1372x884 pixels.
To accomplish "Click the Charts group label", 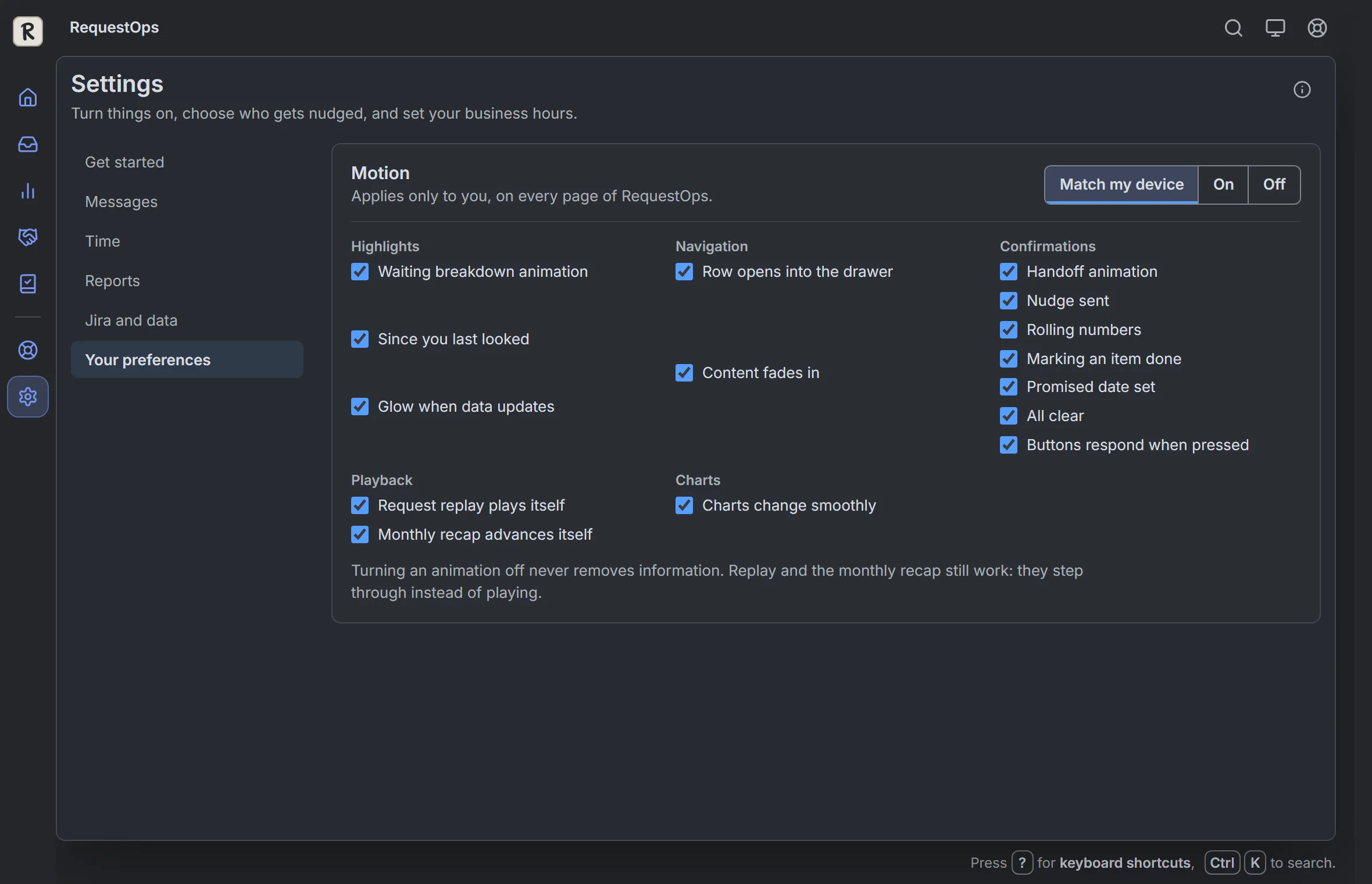I will click(698, 480).
